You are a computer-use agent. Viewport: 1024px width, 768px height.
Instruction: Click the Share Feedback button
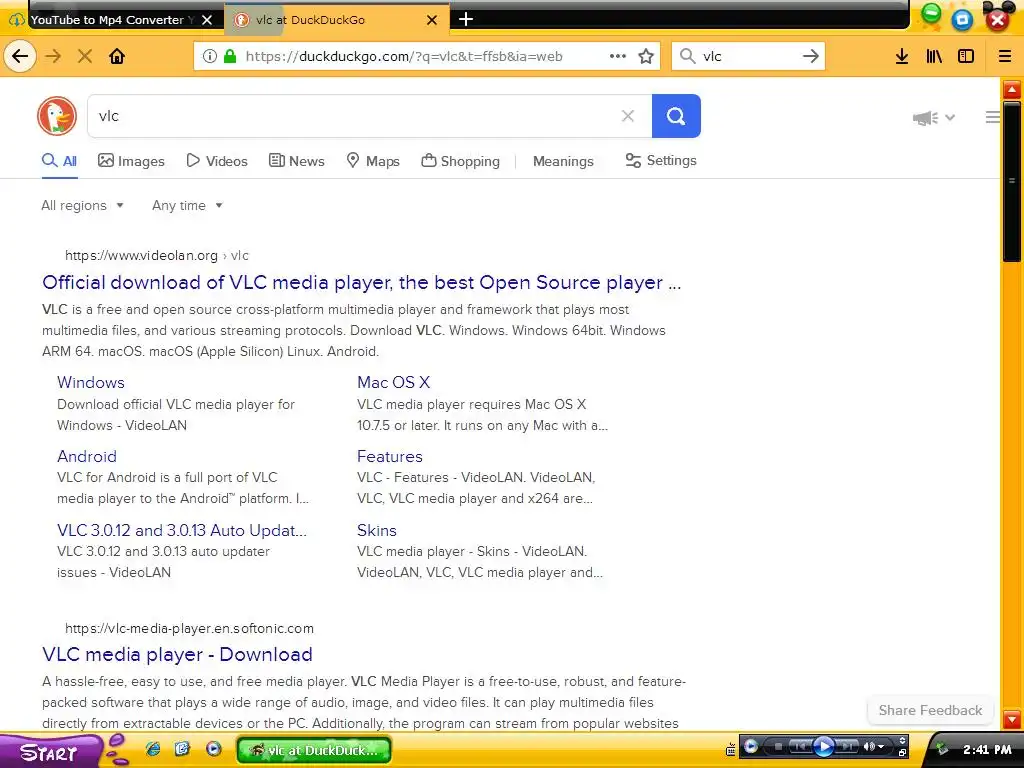coord(930,710)
